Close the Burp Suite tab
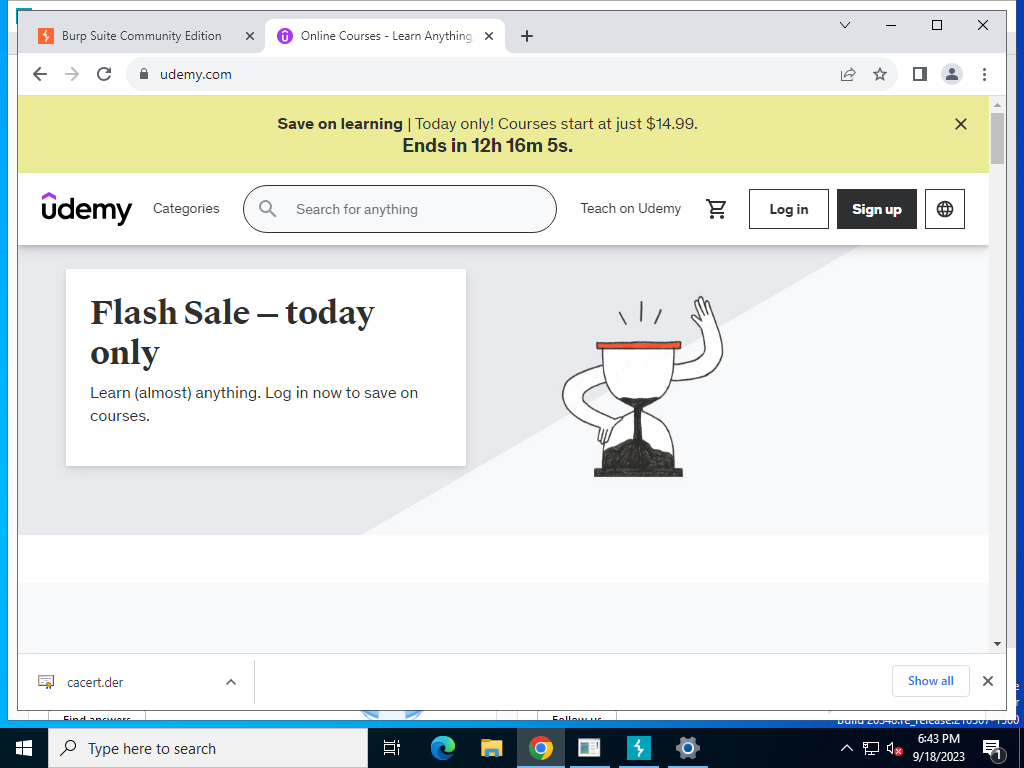Screen dimensions: 1024x768 click(249, 36)
